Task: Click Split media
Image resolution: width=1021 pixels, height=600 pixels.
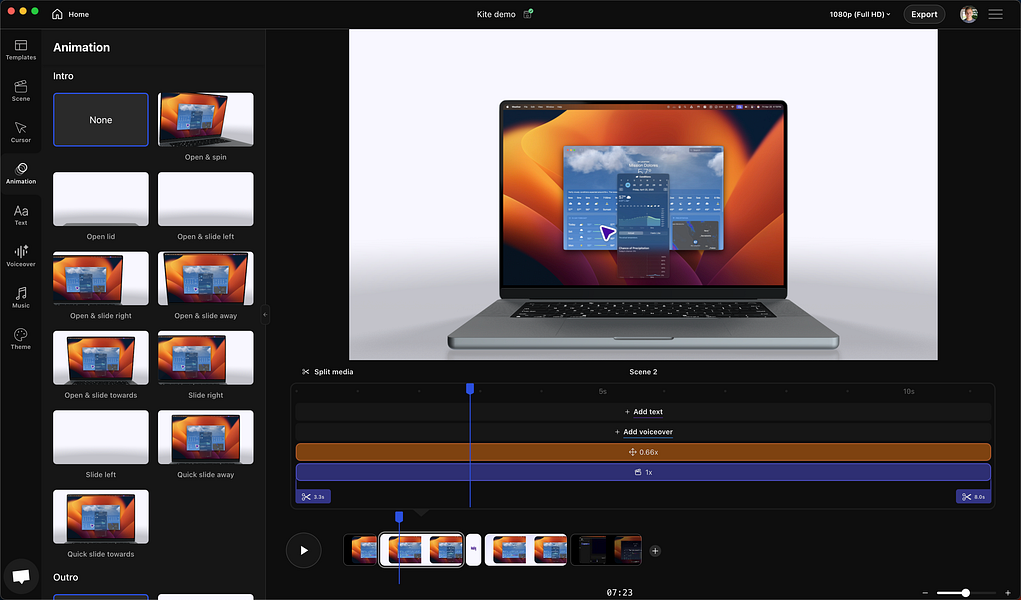Action: tap(328, 372)
